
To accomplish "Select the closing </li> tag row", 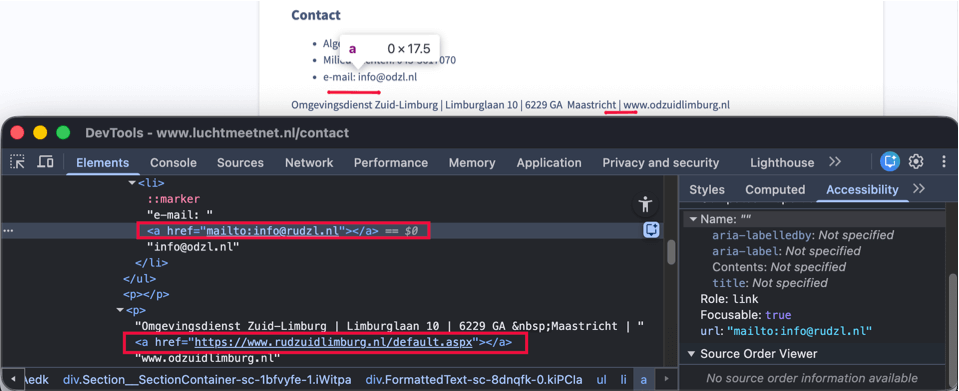I will pyautogui.click(x=151, y=263).
